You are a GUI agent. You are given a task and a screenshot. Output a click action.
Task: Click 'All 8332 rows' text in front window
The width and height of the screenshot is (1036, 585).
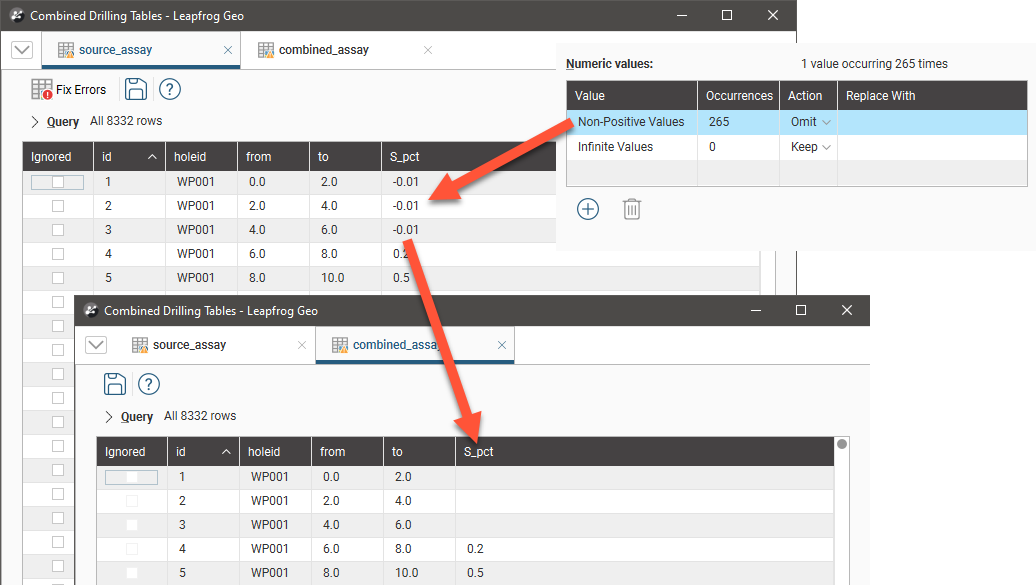pos(200,416)
